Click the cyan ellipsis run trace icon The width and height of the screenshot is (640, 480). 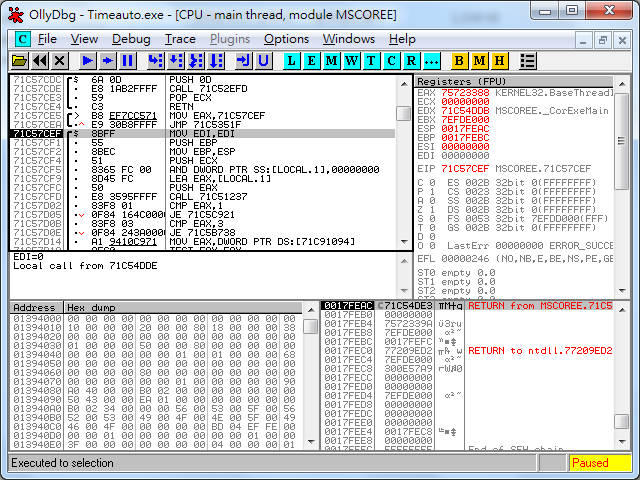[x=431, y=61]
